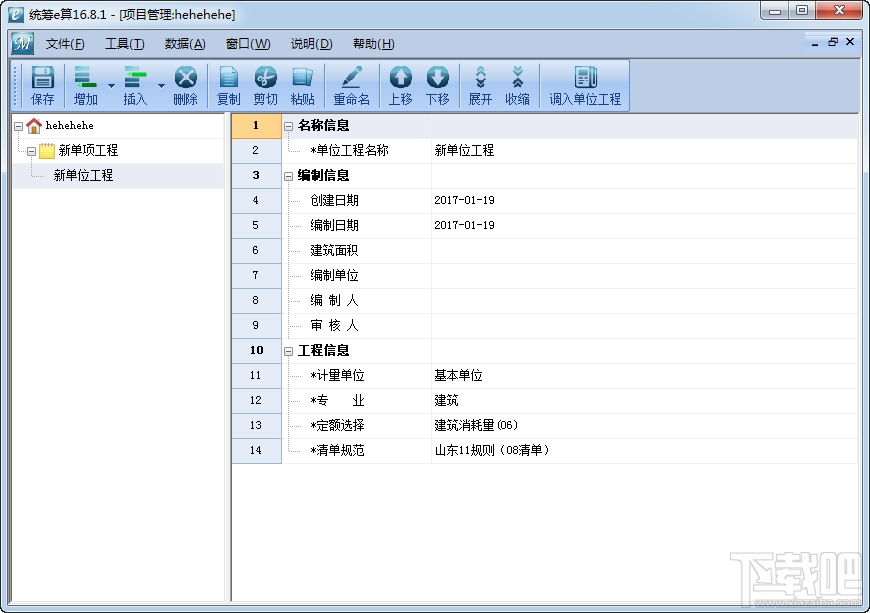Open the 窗口(W) menu
This screenshot has height=613, width=870.
[x=248, y=44]
